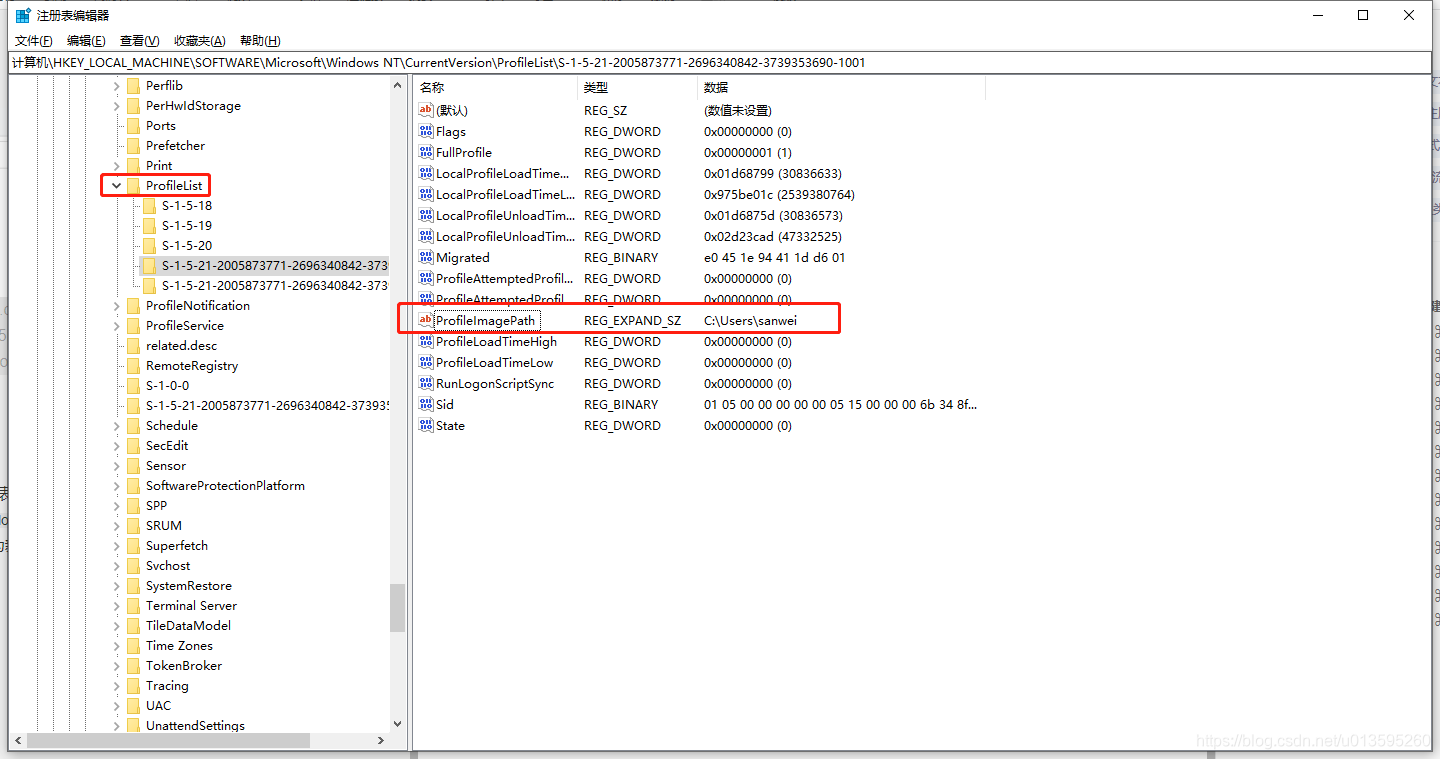Viewport: 1440px width, 759px height.
Task: Open the 文件(F) menu
Action: pyautogui.click(x=34, y=41)
